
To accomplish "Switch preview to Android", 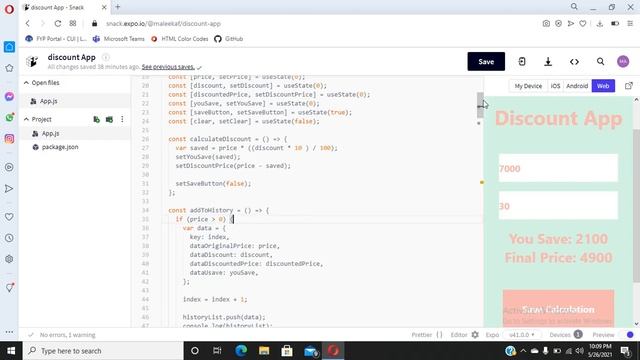I will coord(577,86).
